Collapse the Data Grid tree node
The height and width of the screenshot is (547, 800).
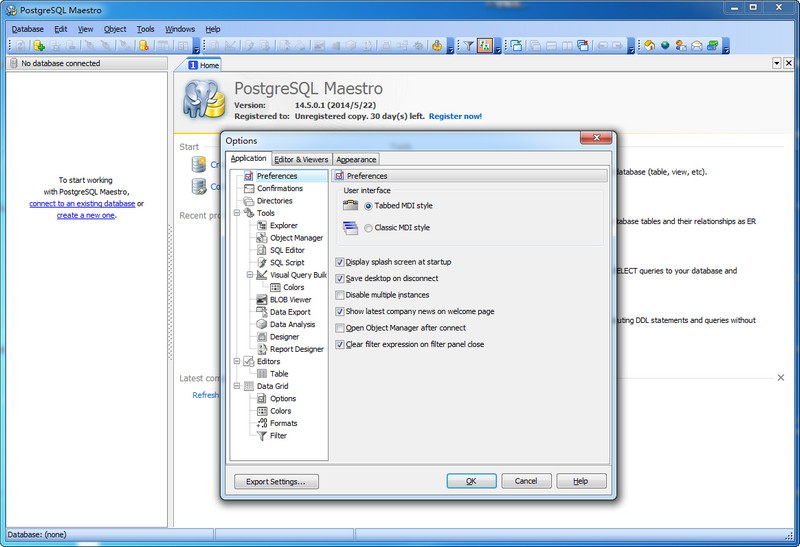[237, 386]
